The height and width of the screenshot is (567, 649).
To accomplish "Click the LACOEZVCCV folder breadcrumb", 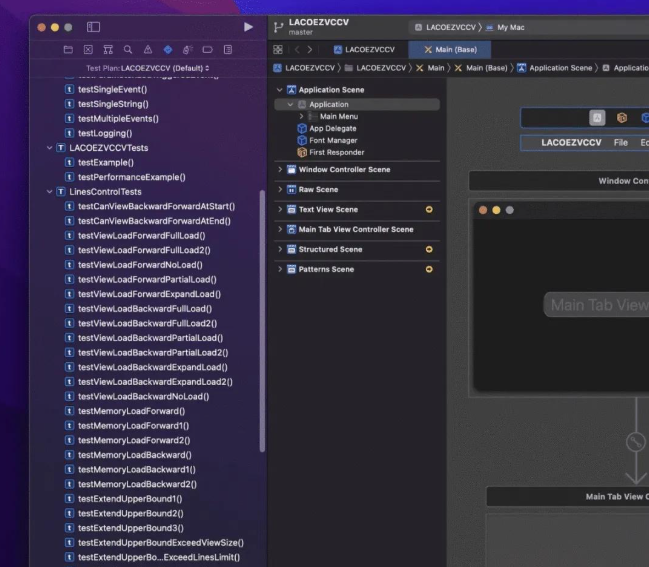I will tap(375, 68).
